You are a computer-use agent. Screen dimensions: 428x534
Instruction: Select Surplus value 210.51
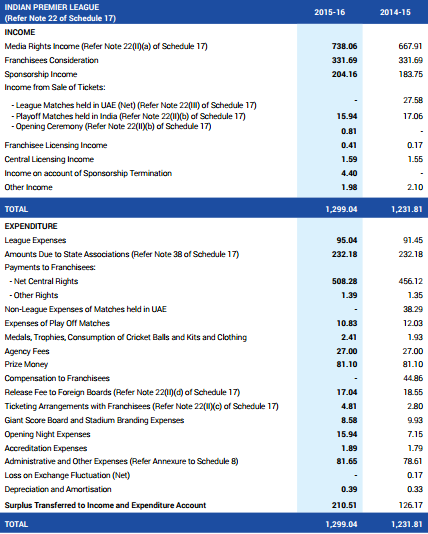coord(344,505)
